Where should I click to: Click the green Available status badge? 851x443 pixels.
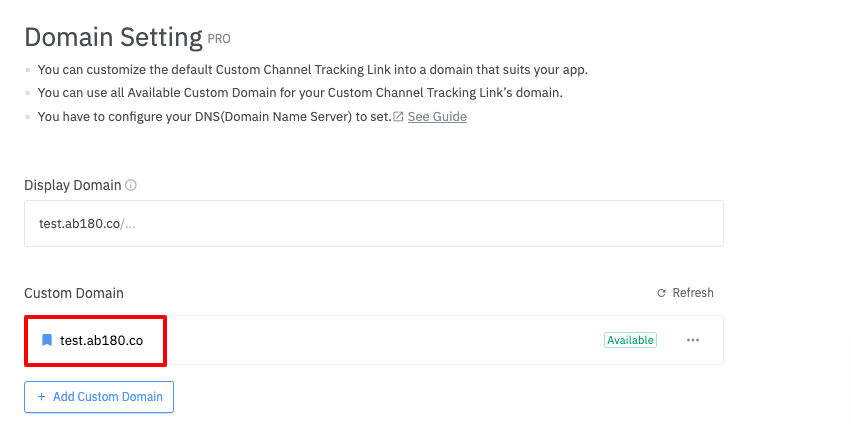pos(630,340)
